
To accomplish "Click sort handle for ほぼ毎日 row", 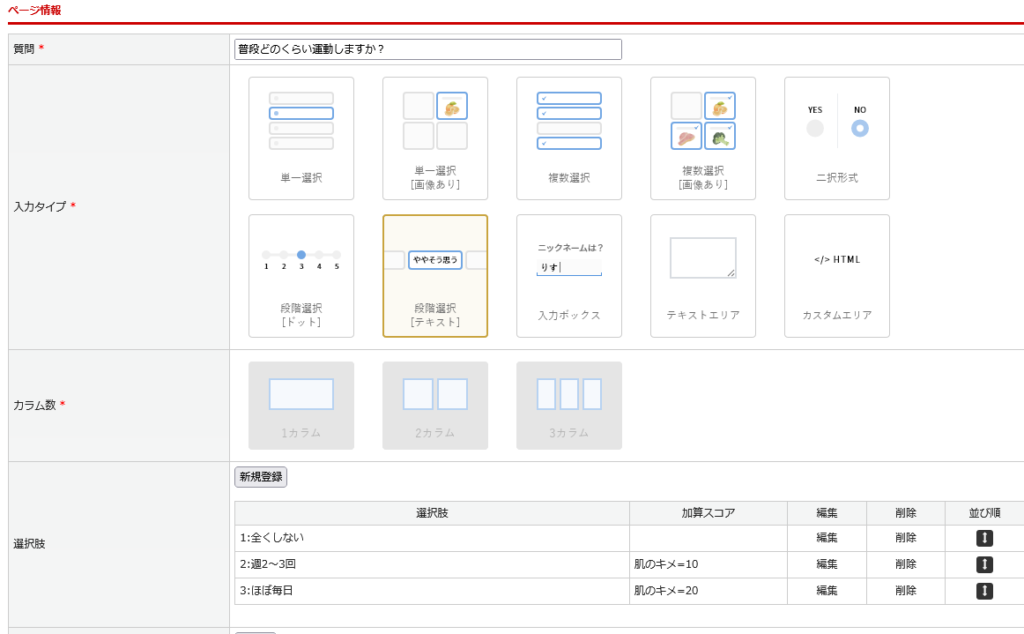I will (984, 591).
